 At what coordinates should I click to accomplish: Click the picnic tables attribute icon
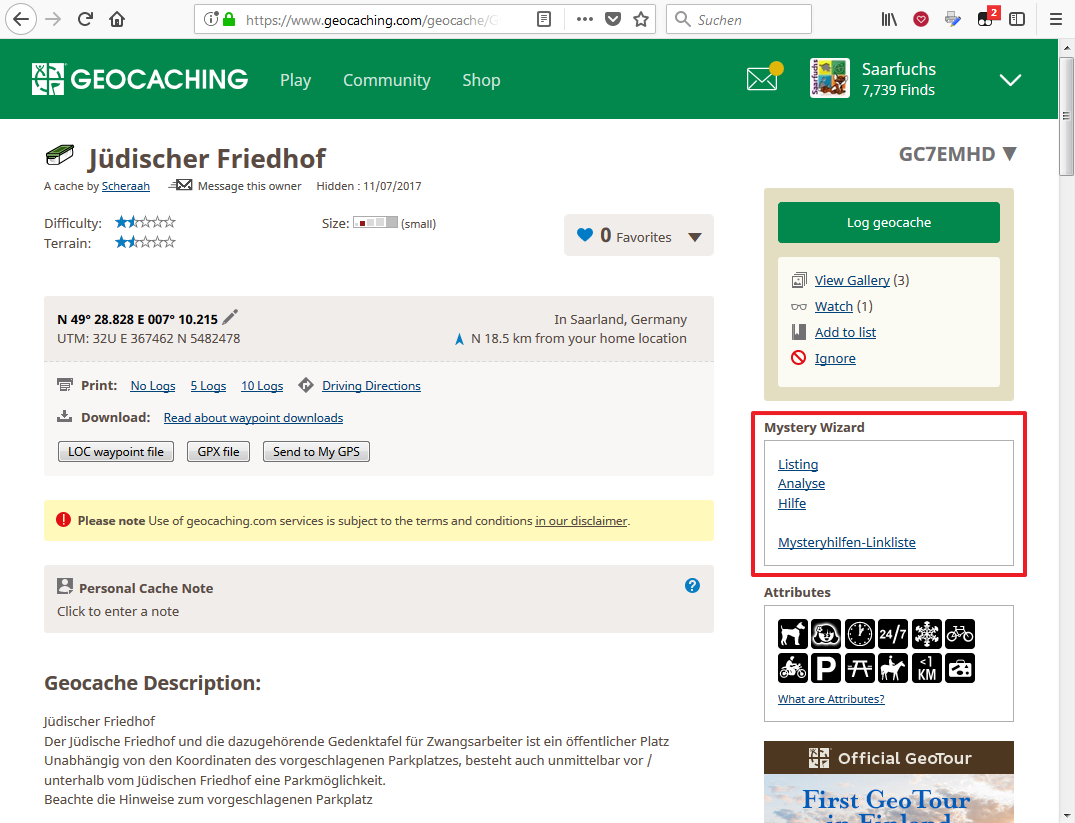860,668
